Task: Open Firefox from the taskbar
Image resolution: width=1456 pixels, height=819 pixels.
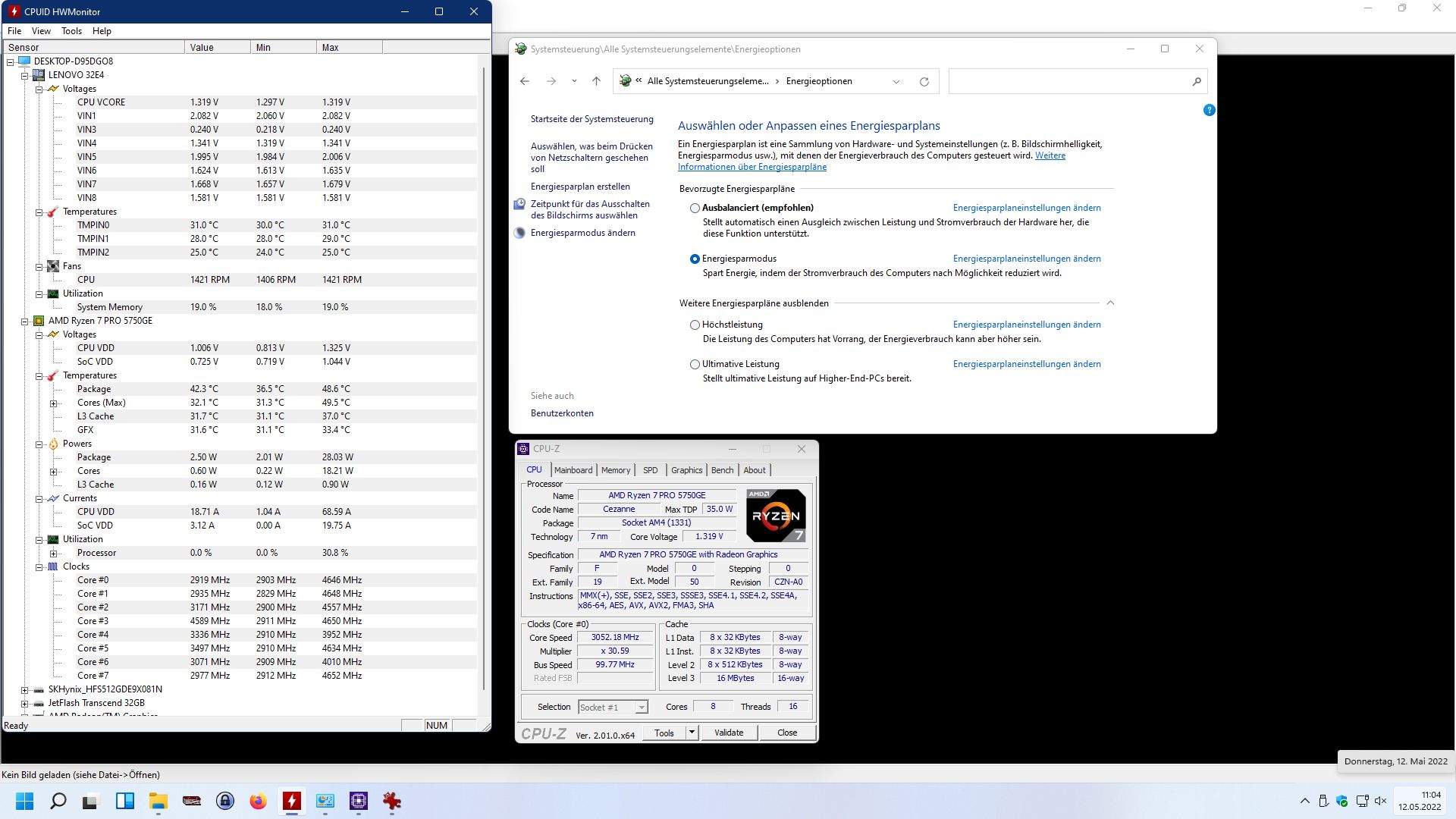Action: click(258, 801)
